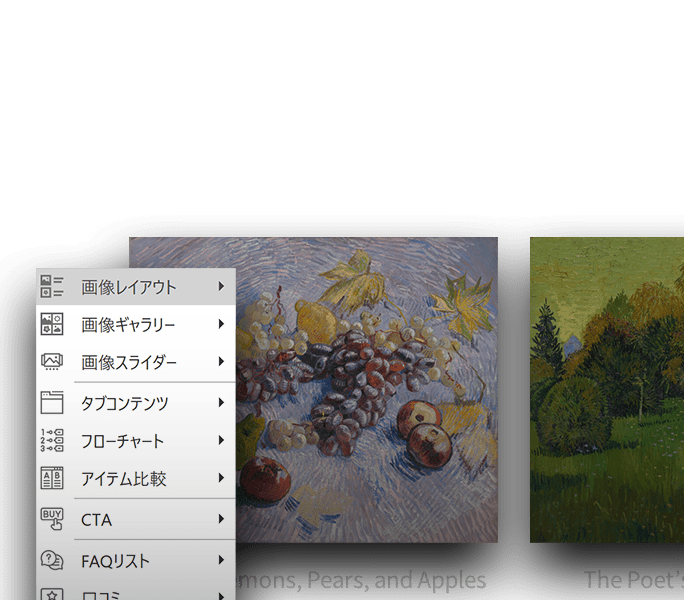The image size is (684, 600).
Task: Click the CTA BUY hand icon
Action: [x=52, y=519]
